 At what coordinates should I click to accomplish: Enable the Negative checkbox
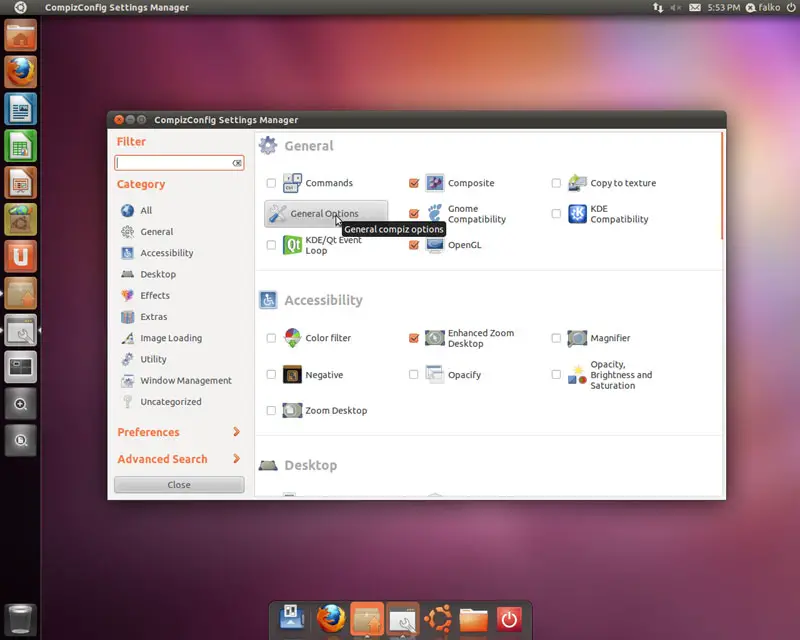[x=271, y=375]
